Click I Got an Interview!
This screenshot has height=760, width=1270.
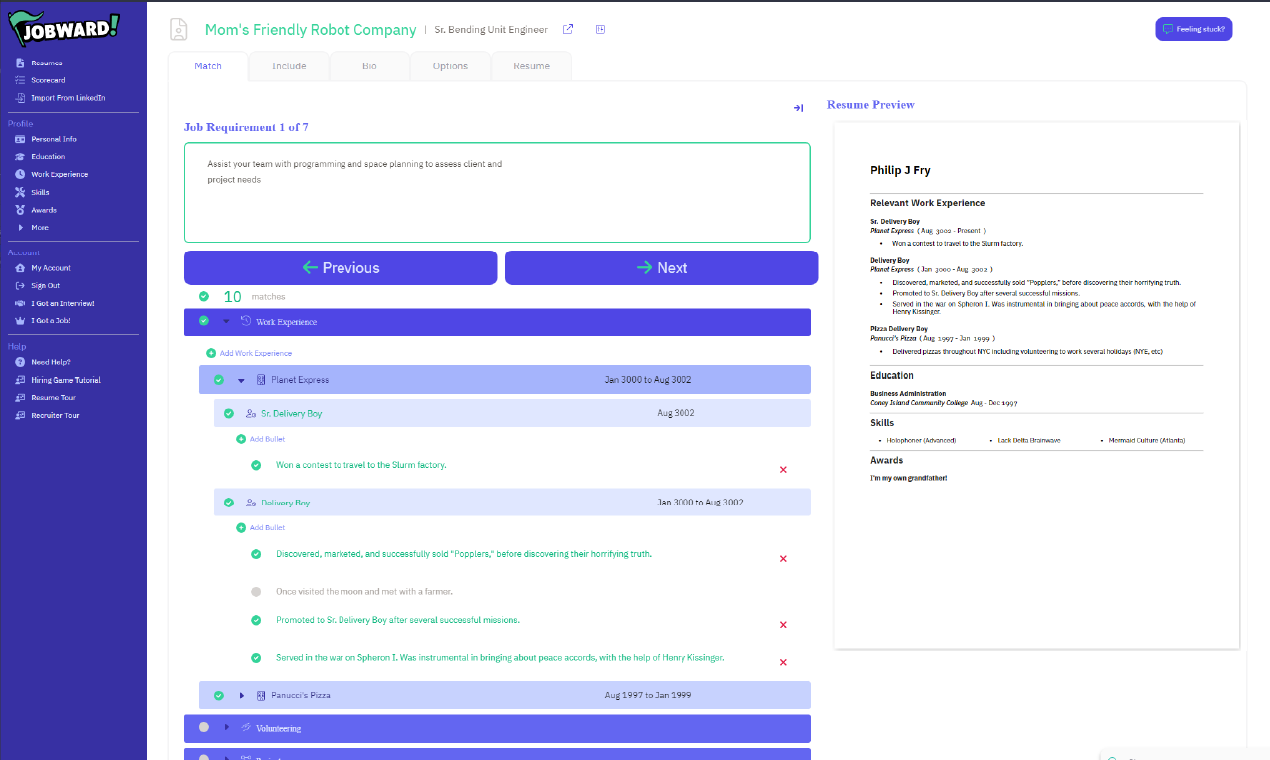(63, 303)
